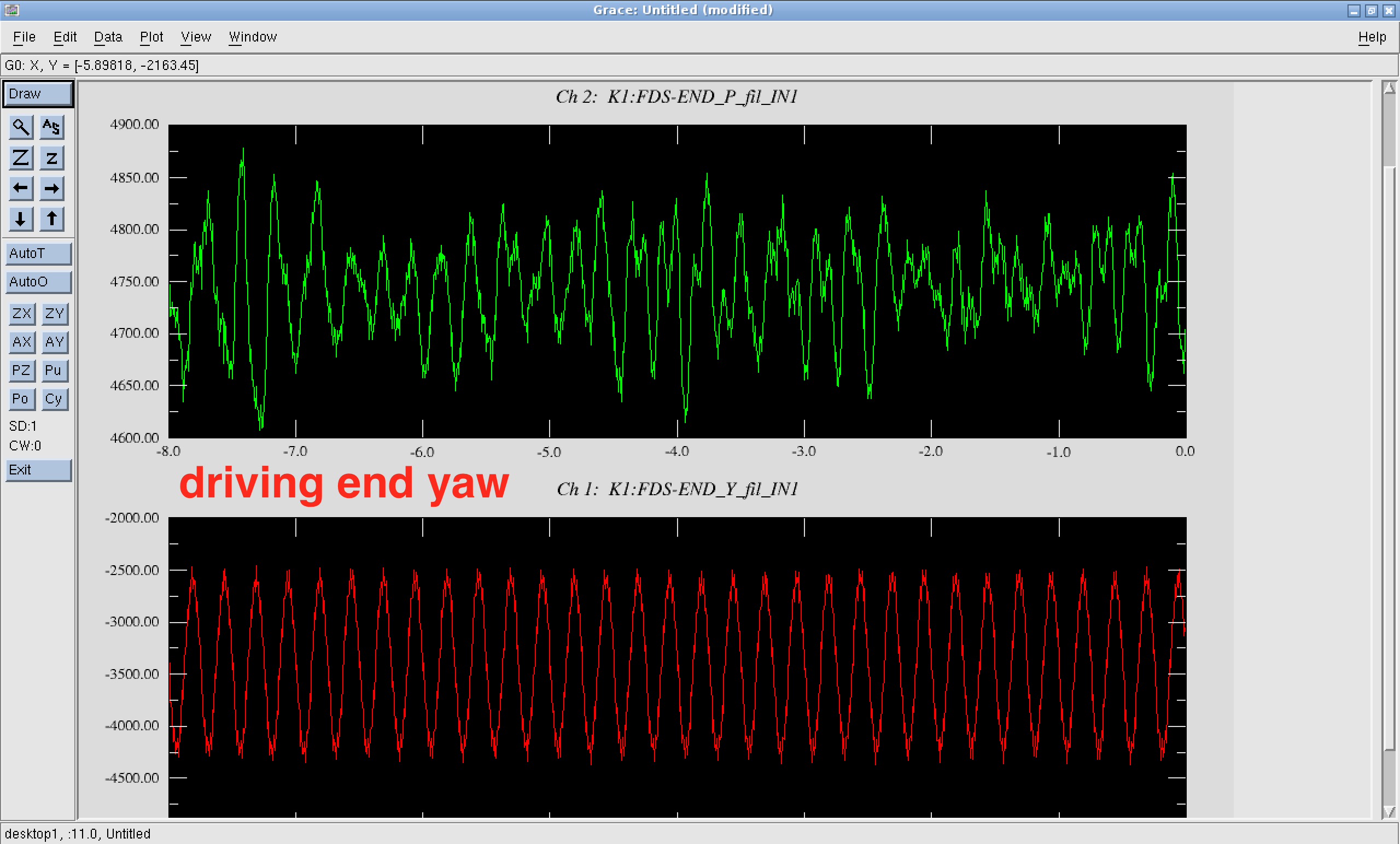This screenshot has width=1400, height=844.
Task: Click the SD:1 status label
Action: (x=23, y=426)
